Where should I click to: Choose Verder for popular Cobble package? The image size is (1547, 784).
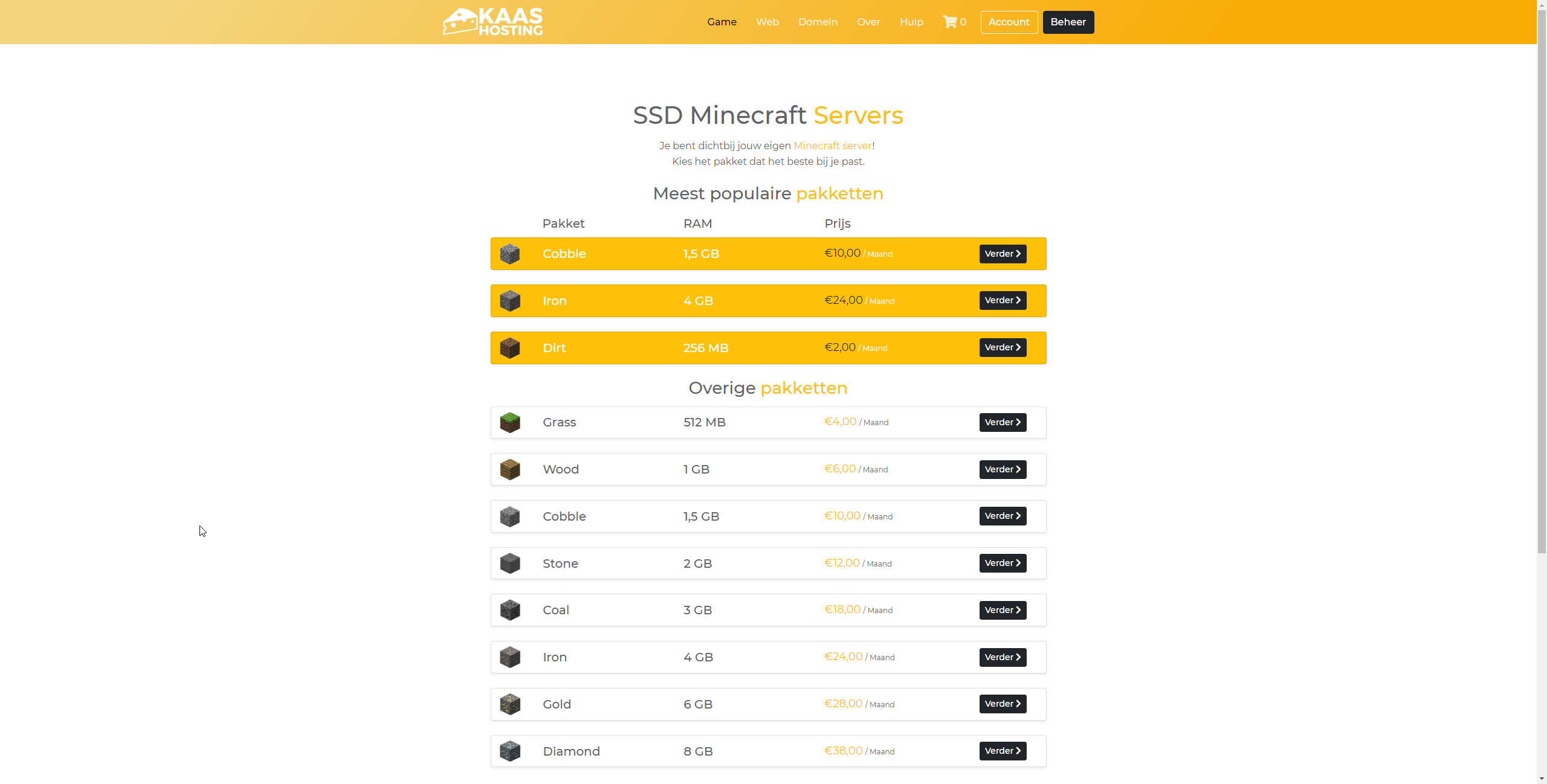click(1003, 254)
